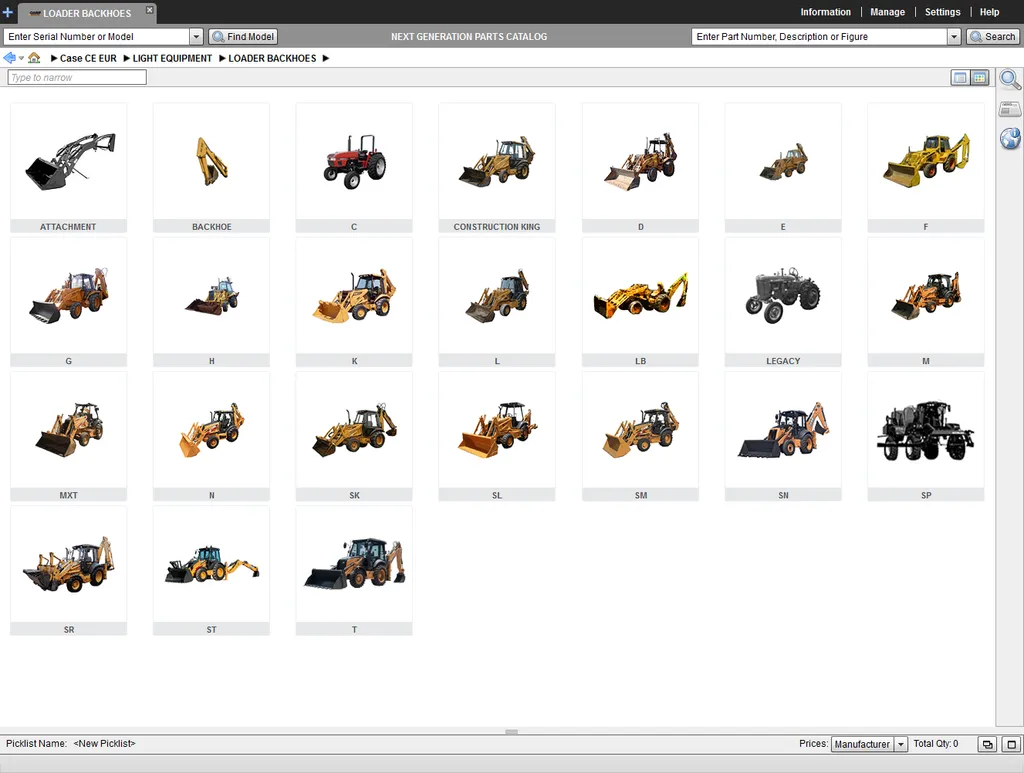This screenshot has height=773, width=1024.
Task: Open the MXT series category
Action: [x=69, y=437]
